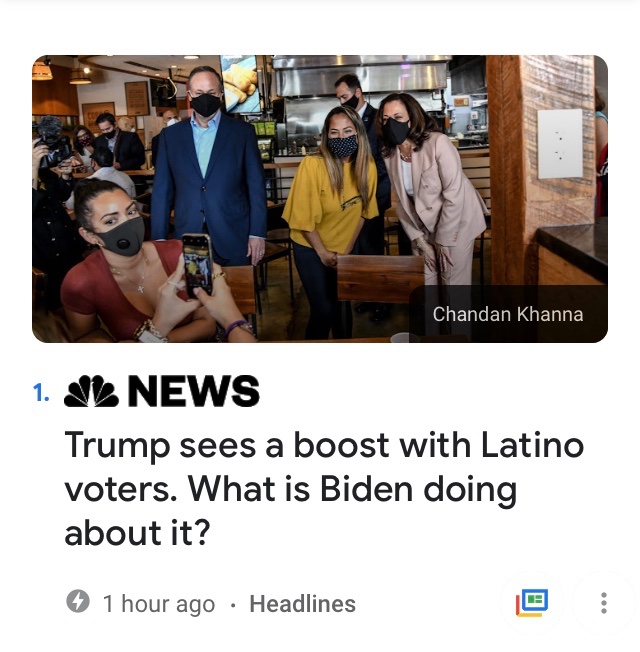Image resolution: width=640 pixels, height=652 pixels.
Task: Click the Headlines section label
Action: (302, 604)
